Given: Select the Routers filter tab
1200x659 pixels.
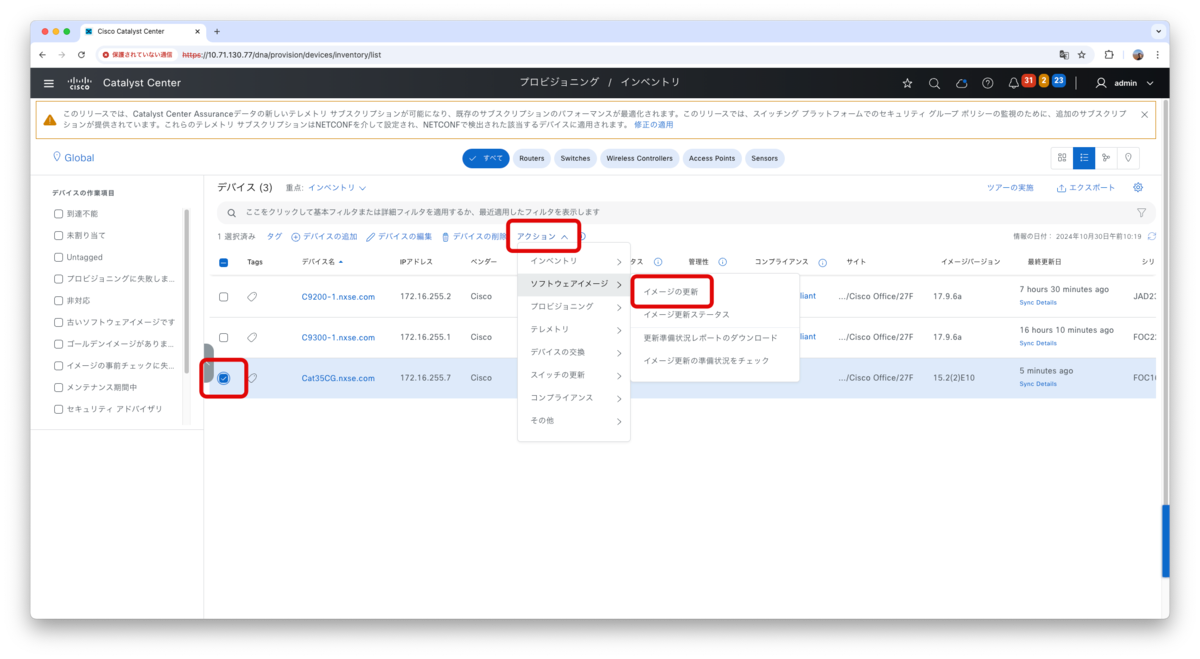Looking at the screenshot, I should 532,158.
